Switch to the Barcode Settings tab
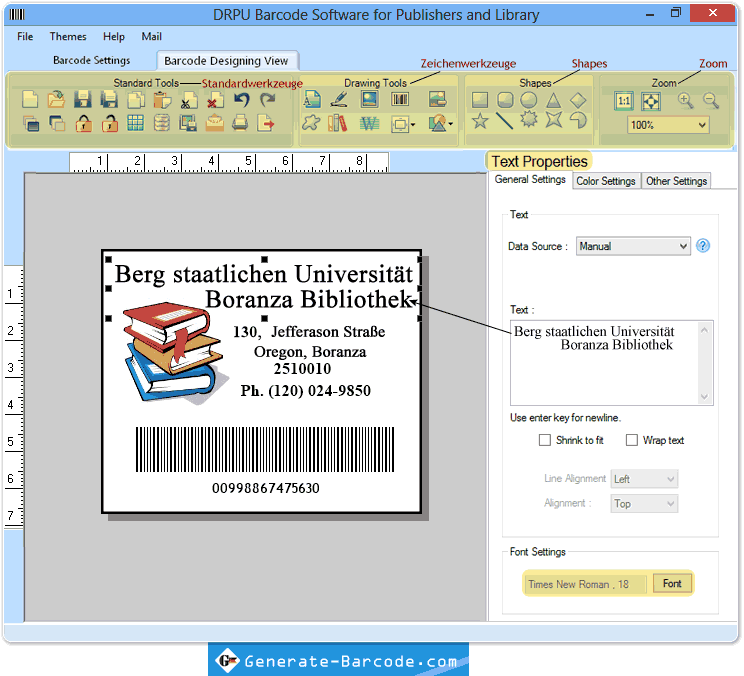 [92, 60]
